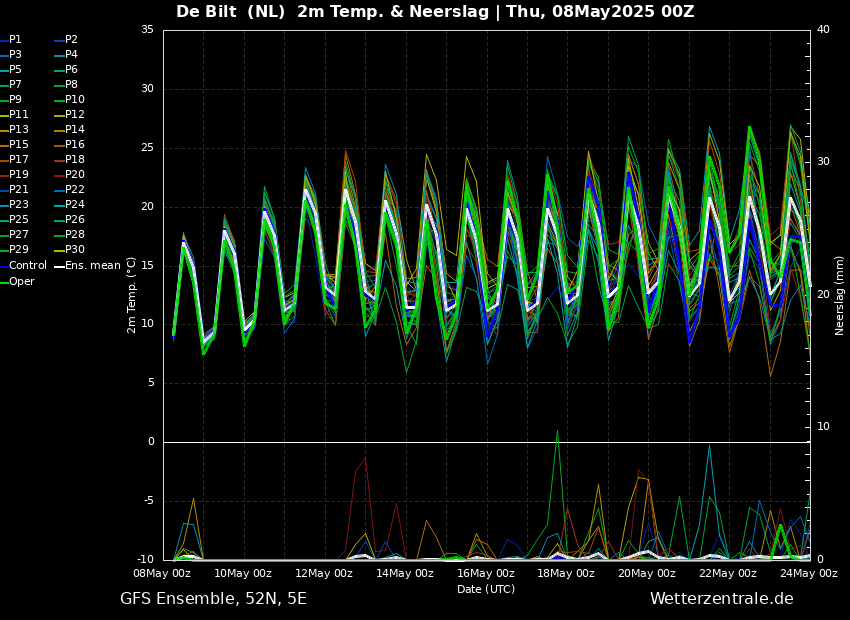Click the Date (UTC) axis label
This screenshot has width=850, height=620.
(x=486, y=590)
